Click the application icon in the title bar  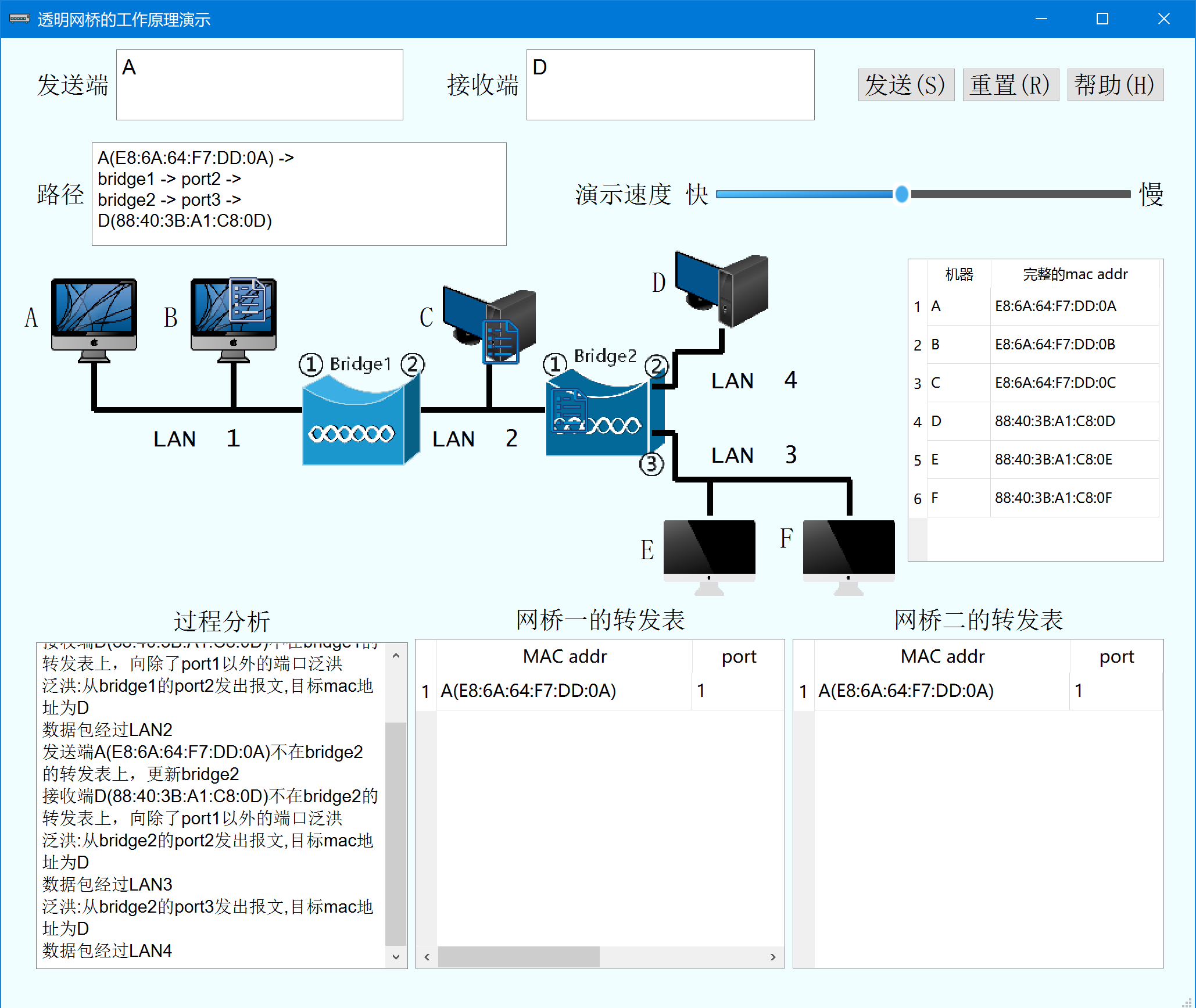tap(19, 19)
